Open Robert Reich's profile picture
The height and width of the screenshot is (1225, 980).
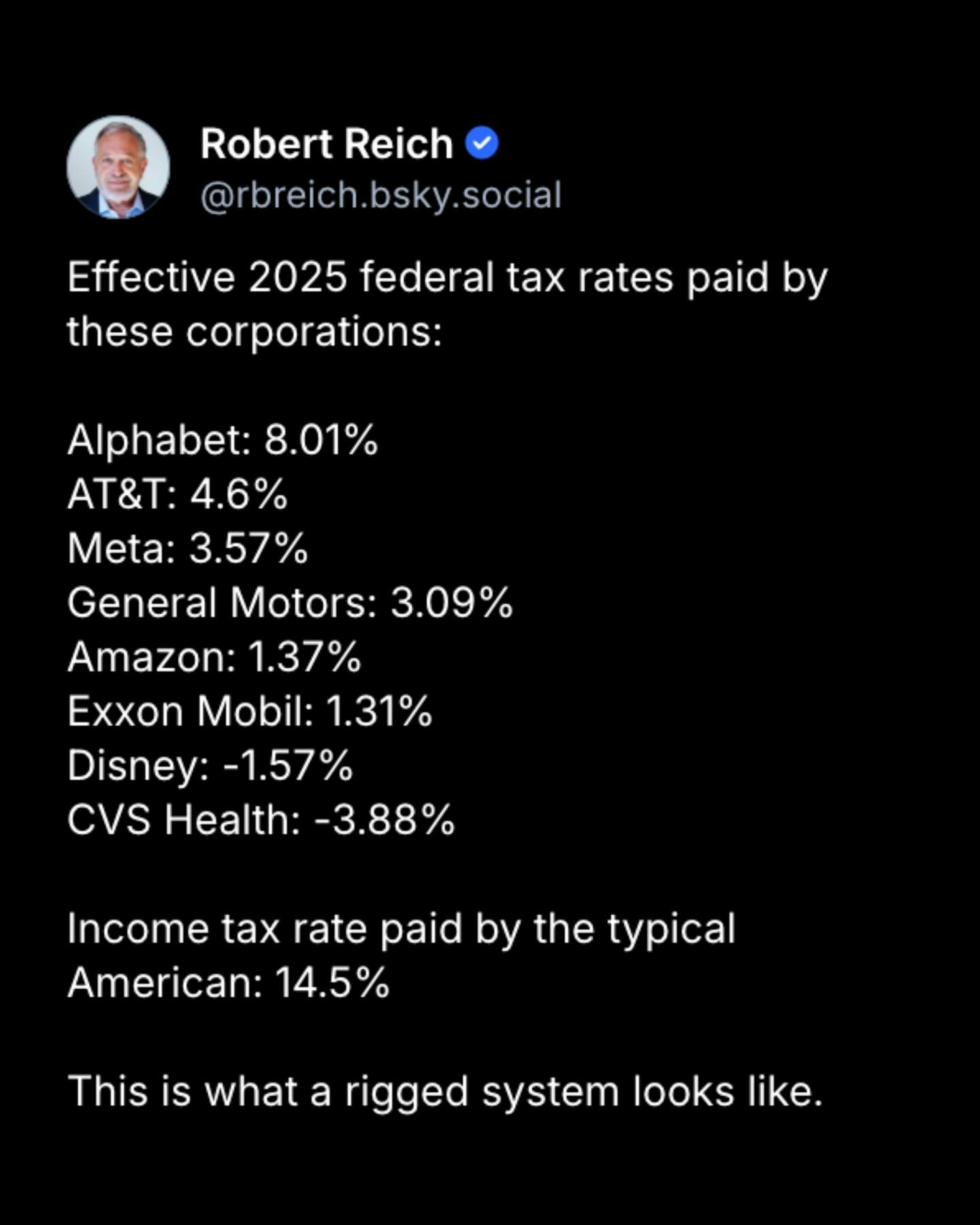[x=118, y=167]
